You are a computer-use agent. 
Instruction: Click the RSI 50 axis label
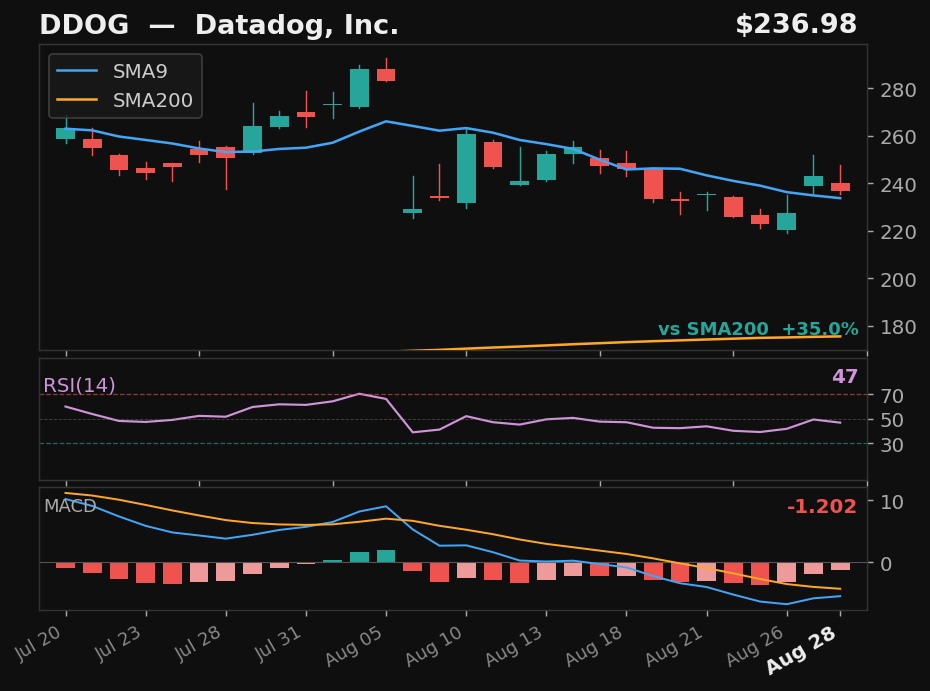pos(891,420)
